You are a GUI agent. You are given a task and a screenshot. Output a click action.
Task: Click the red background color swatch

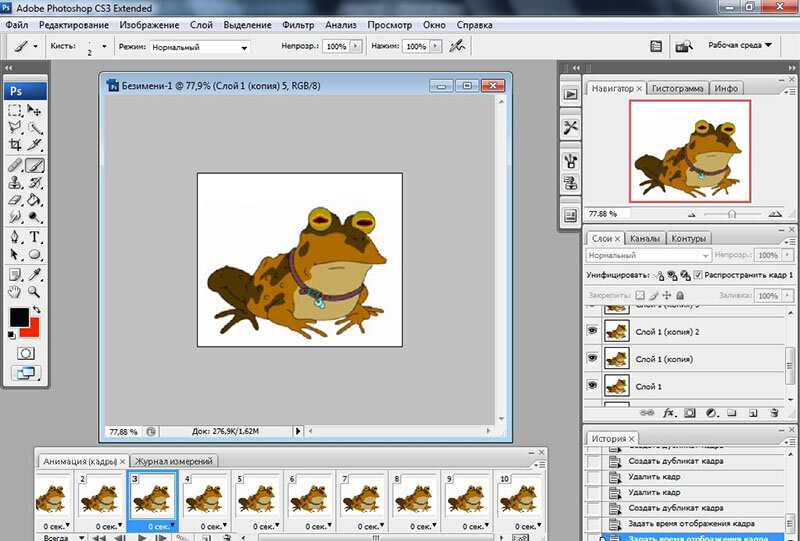pyautogui.click(x=34, y=329)
